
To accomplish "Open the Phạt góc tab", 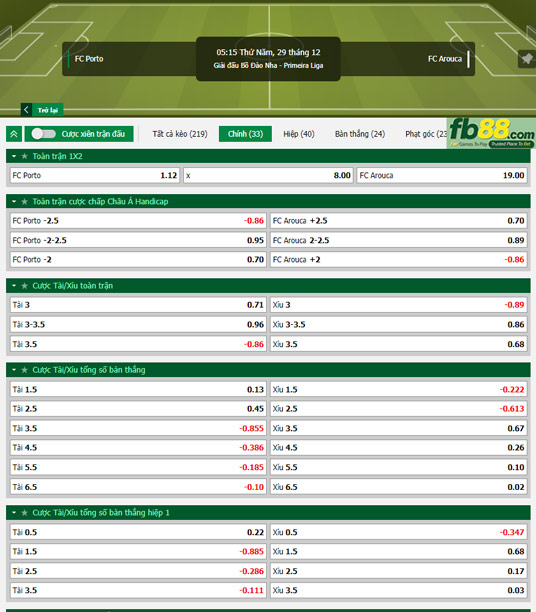I will (426, 134).
